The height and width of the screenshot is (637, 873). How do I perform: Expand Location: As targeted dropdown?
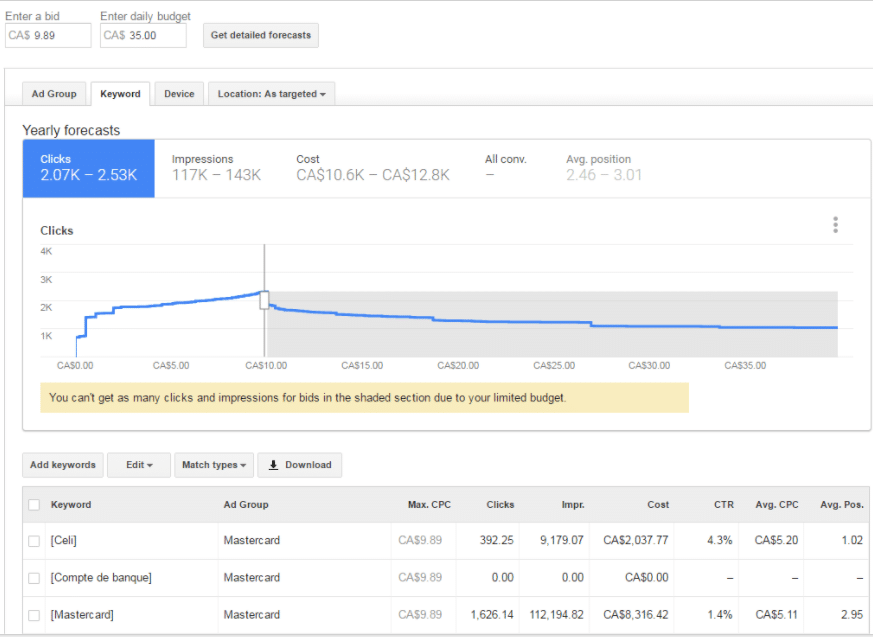click(x=271, y=94)
